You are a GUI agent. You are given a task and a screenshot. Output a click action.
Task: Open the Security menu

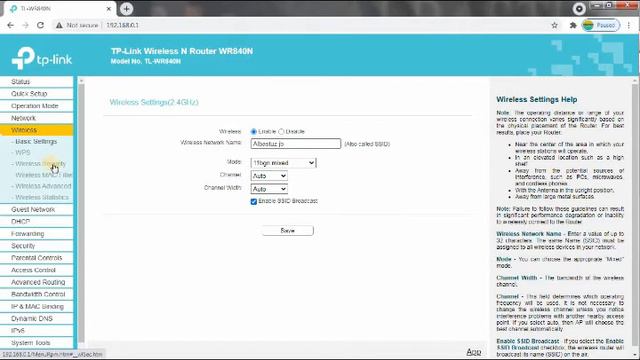[x=37, y=246]
